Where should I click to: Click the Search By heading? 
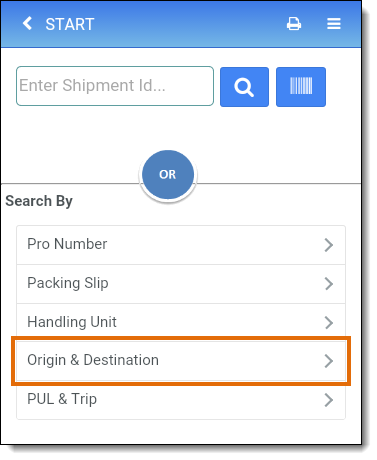coord(39,201)
